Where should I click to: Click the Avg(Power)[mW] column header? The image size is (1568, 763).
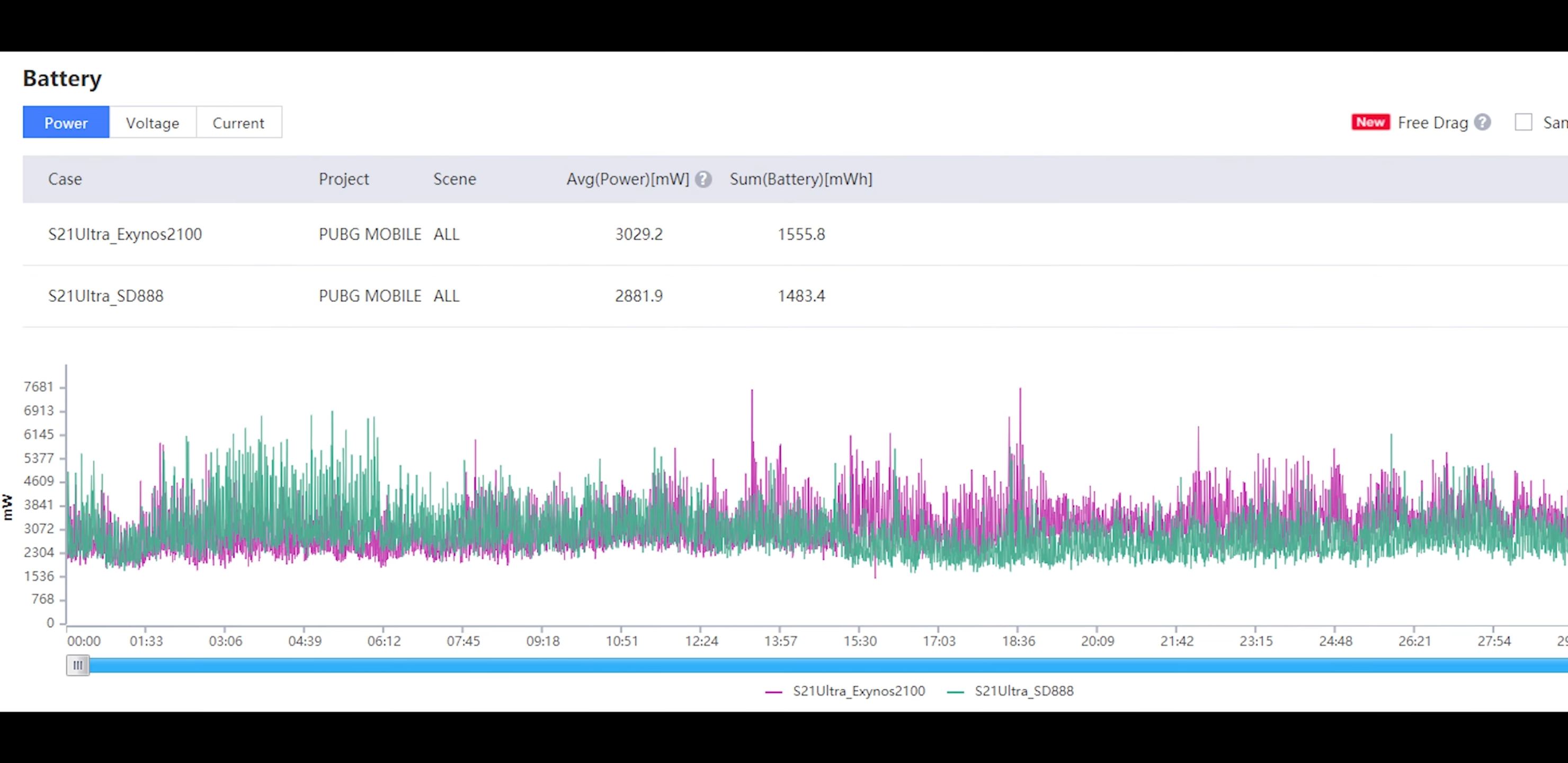pos(628,179)
